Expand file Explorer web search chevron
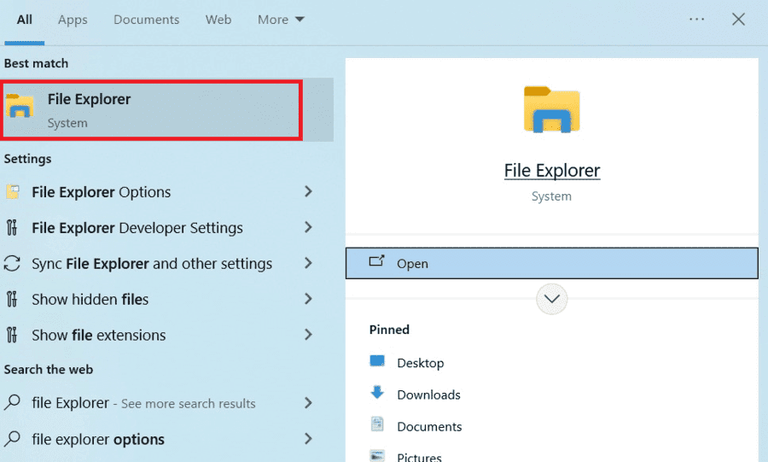 pos(308,402)
